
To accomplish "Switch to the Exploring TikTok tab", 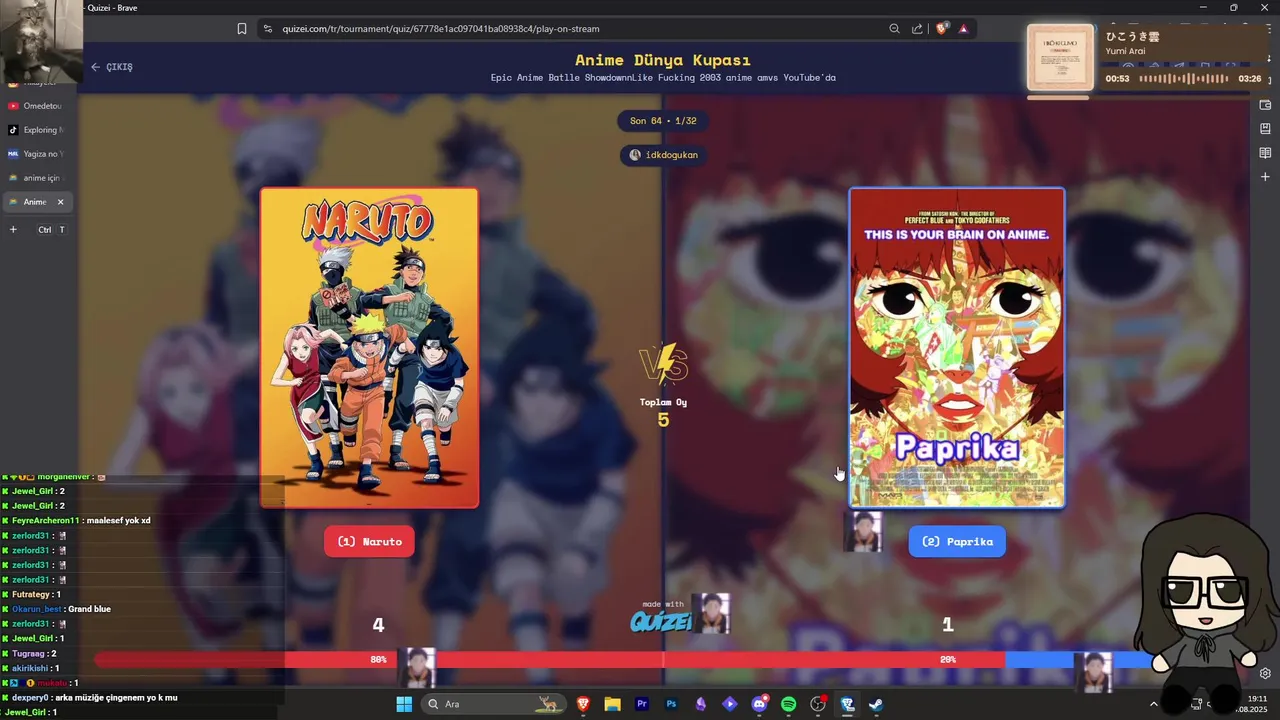I will point(36,130).
